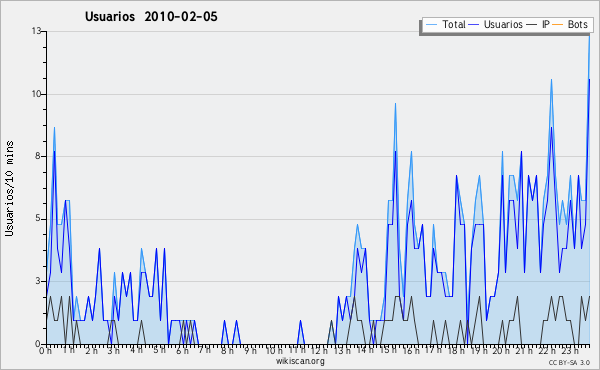Click the y-axis value 5
Viewport: 600px width, 370px height.
(x=38, y=219)
